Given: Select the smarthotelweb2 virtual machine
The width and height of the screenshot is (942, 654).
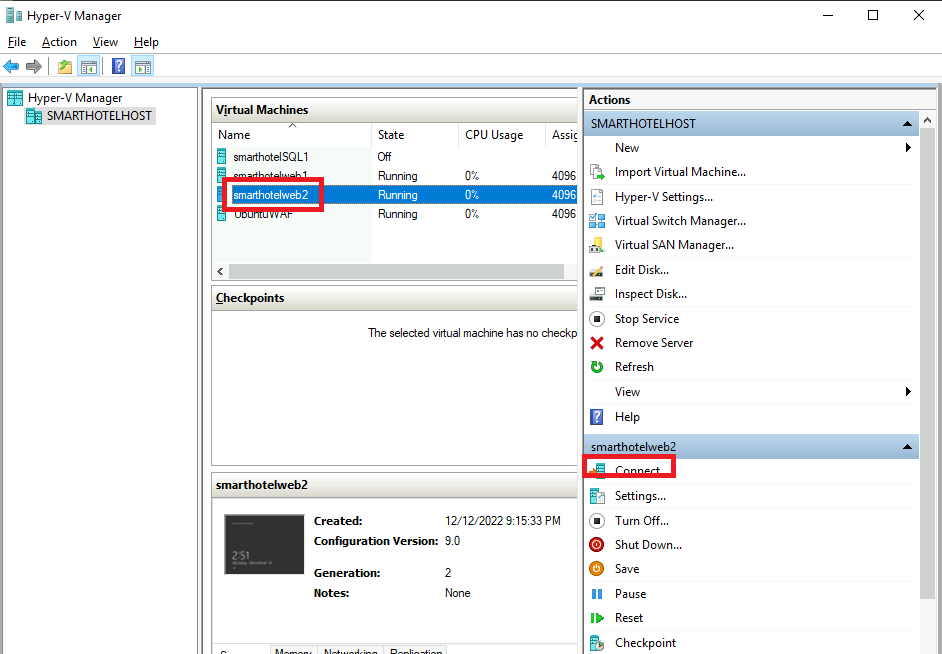Looking at the screenshot, I should click(x=395, y=195).
